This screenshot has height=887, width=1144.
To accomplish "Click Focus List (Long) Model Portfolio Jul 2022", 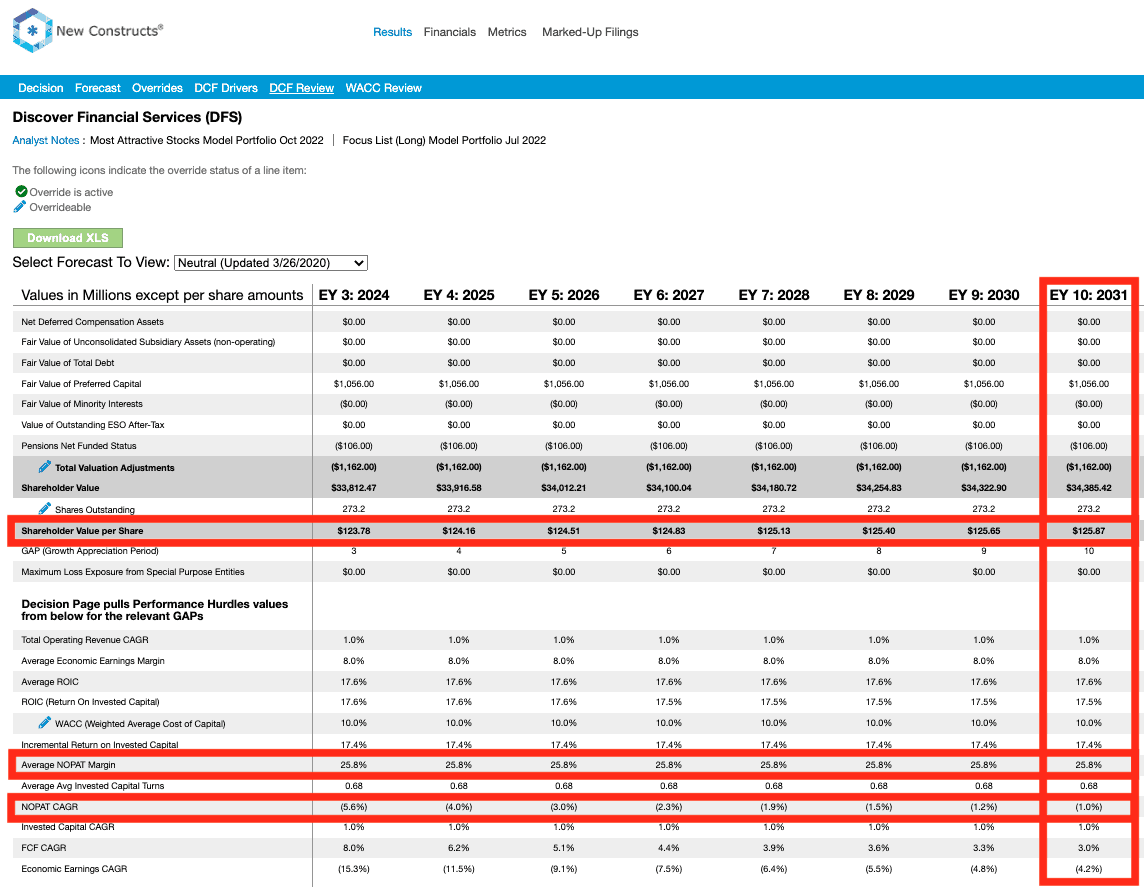I will (444, 140).
